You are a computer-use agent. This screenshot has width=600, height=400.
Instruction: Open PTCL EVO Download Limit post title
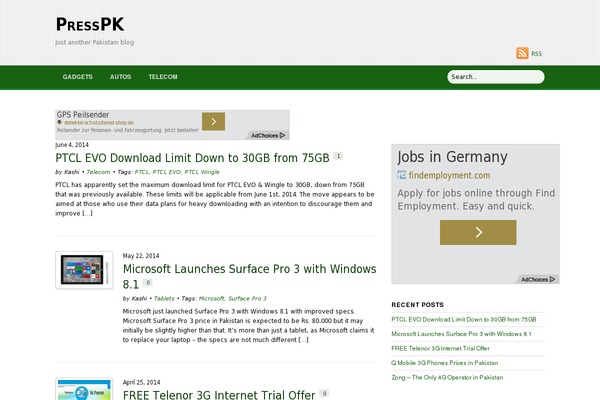pos(192,158)
